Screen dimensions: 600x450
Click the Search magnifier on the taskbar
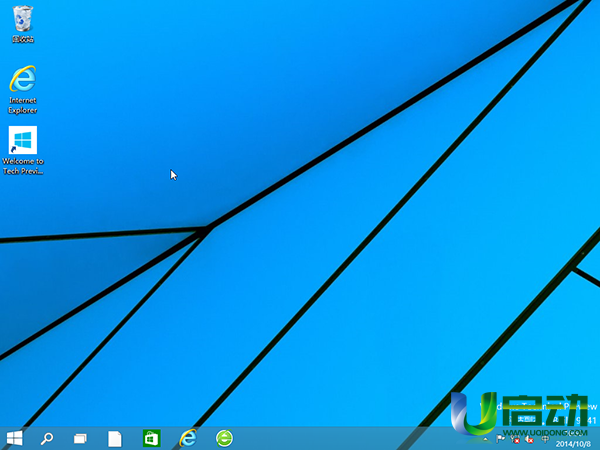tap(46, 438)
